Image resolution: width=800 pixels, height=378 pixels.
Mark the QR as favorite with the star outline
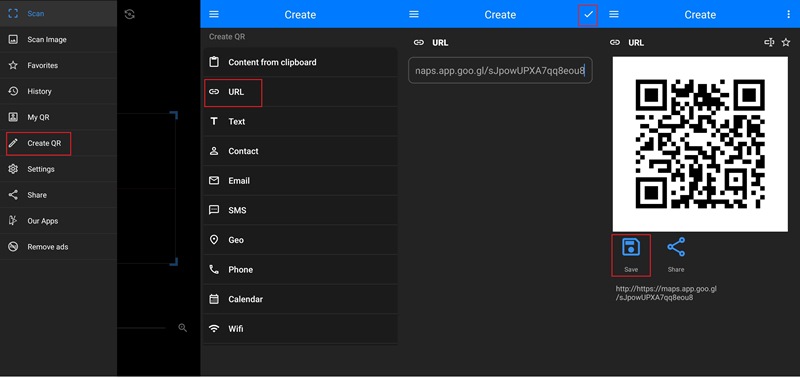pyautogui.click(x=786, y=42)
